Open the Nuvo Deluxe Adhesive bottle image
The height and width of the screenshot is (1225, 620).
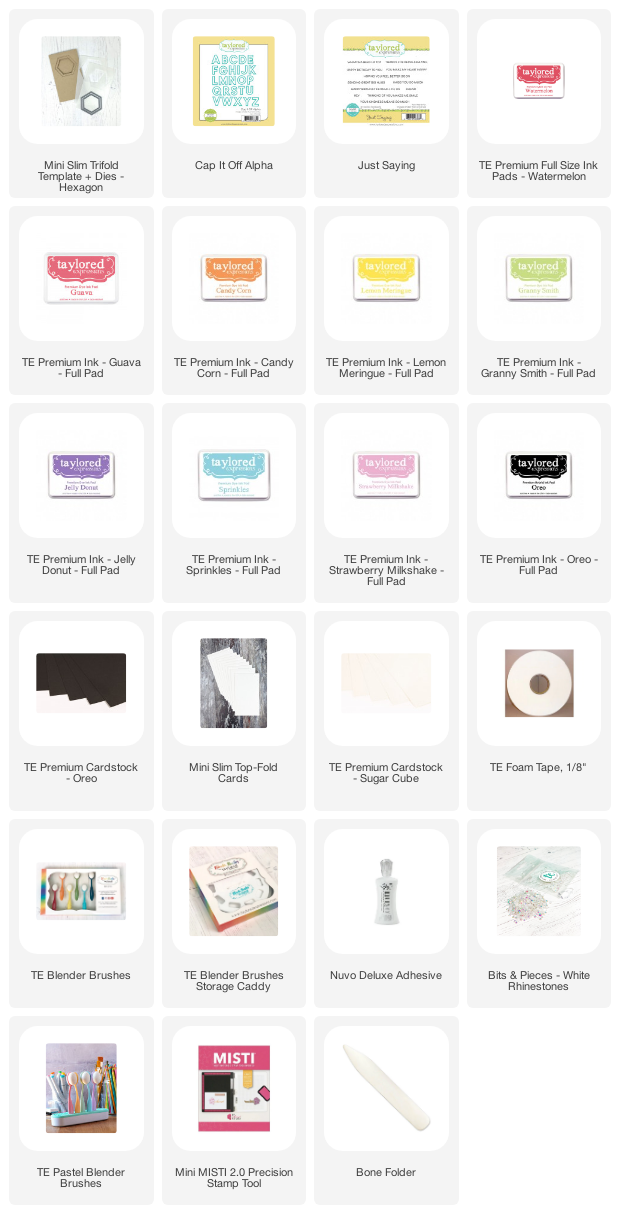click(386, 891)
